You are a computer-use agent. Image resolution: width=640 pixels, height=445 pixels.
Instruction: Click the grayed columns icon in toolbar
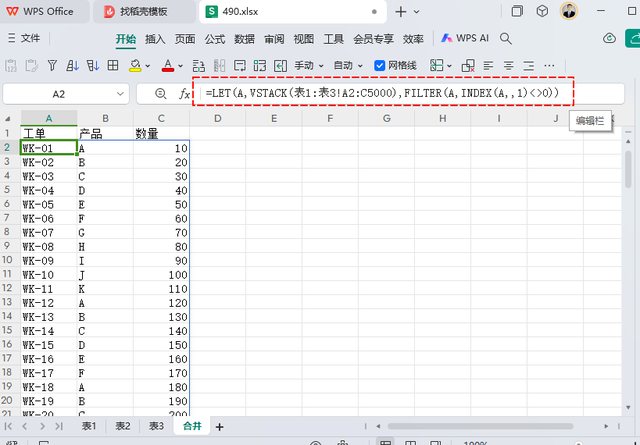pyautogui.click(x=219, y=65)
